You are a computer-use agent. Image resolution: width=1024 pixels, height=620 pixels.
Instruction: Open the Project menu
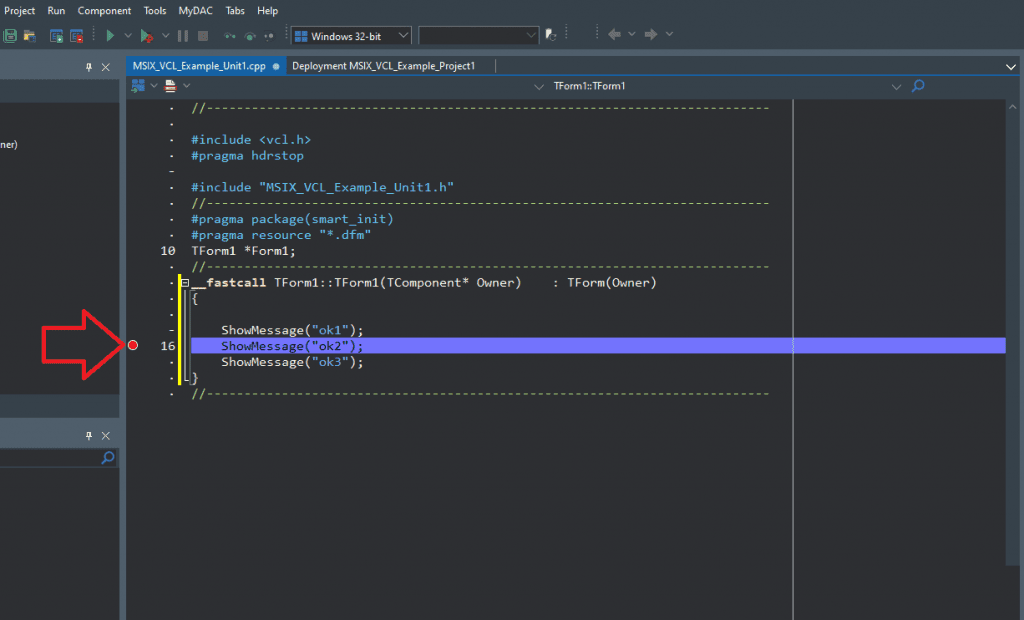tap(20, 10)
